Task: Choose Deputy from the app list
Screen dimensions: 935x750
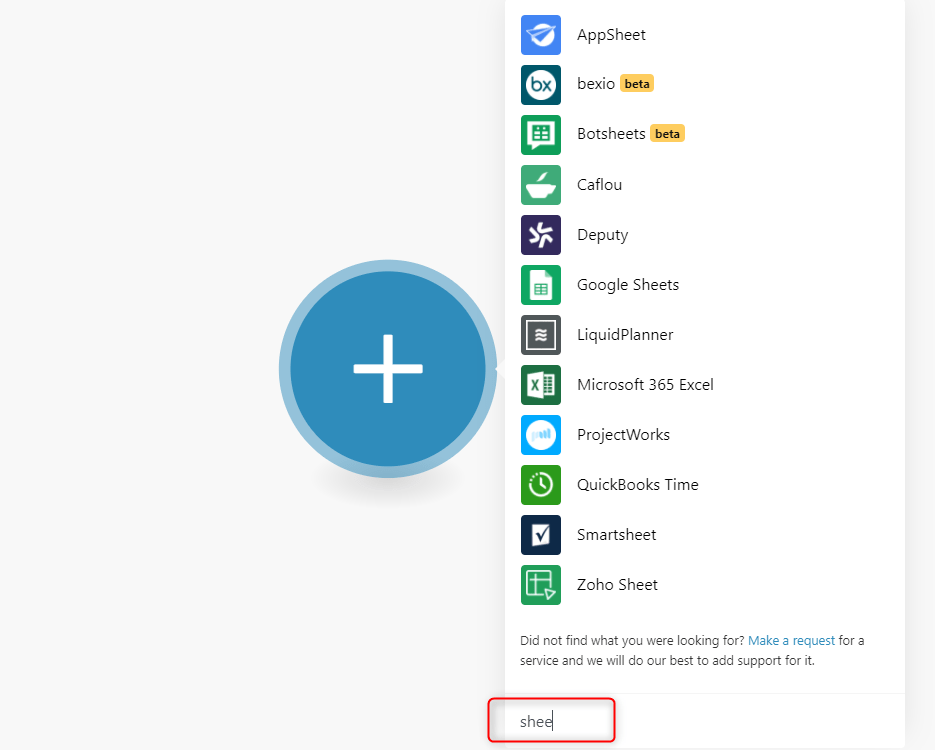Action: point(602,235)
